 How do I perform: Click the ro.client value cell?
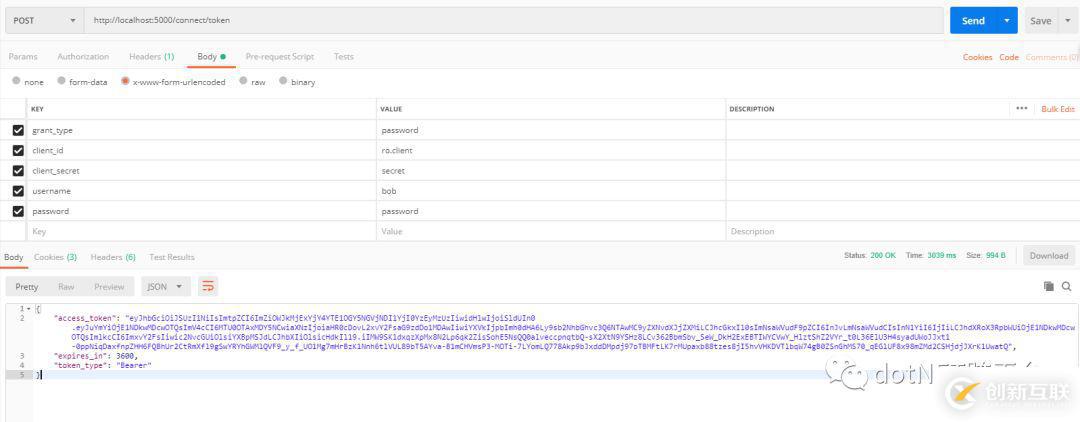click(x=551, y=150)
